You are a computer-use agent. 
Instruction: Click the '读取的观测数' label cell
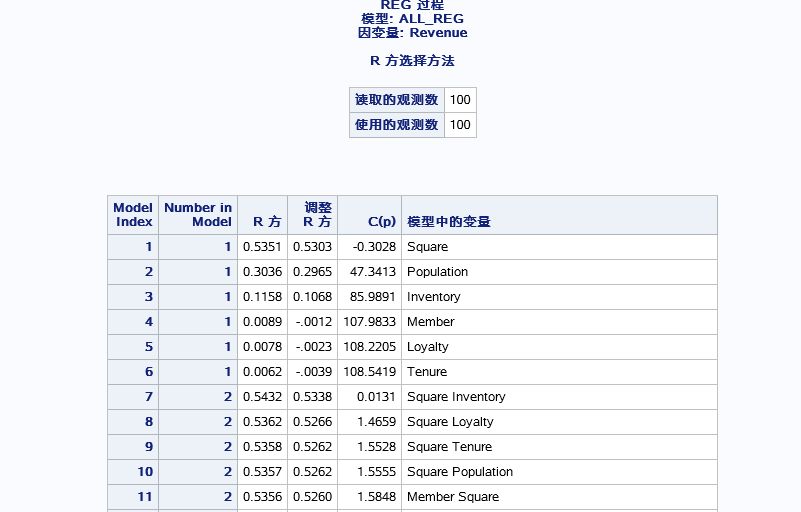pyautogui.click(x=397, y=100)
